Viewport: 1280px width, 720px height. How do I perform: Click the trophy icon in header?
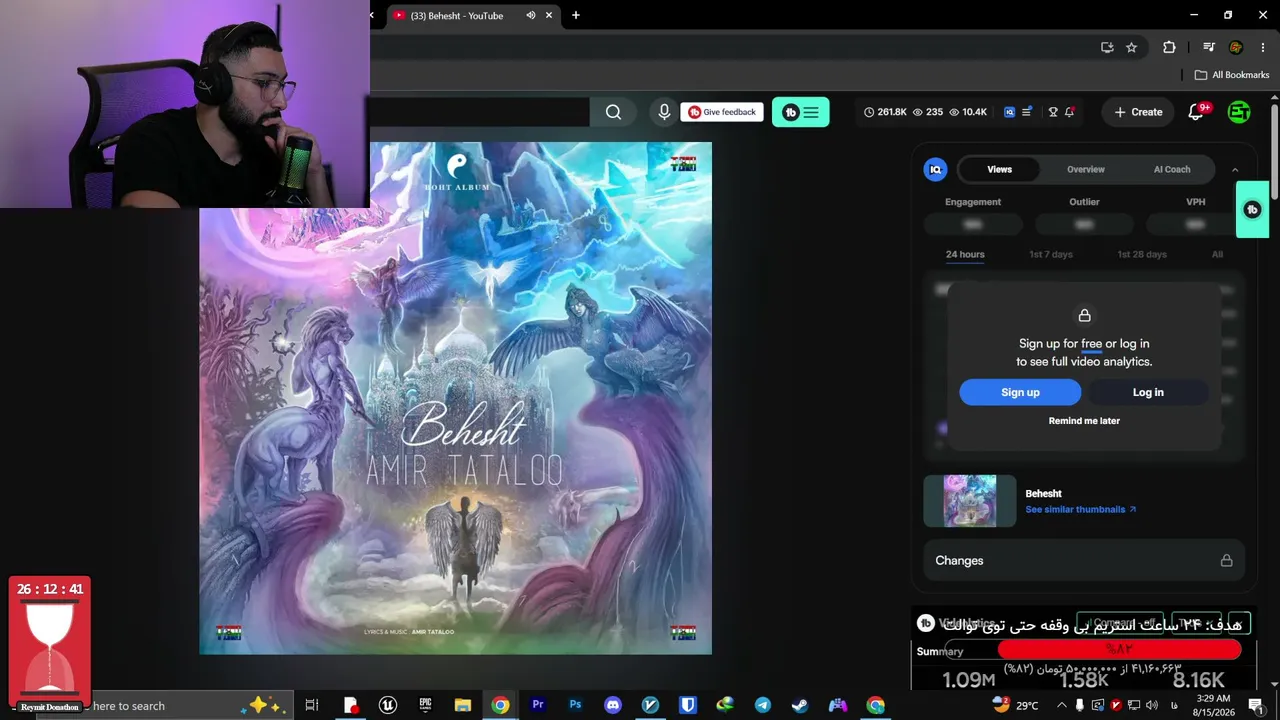point(1053,112)
